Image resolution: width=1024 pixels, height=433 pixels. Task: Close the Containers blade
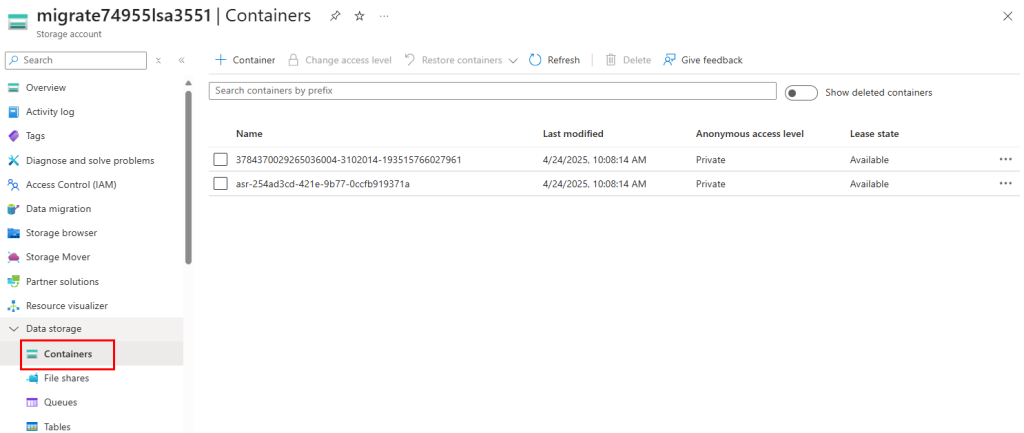click(1008, 16)
